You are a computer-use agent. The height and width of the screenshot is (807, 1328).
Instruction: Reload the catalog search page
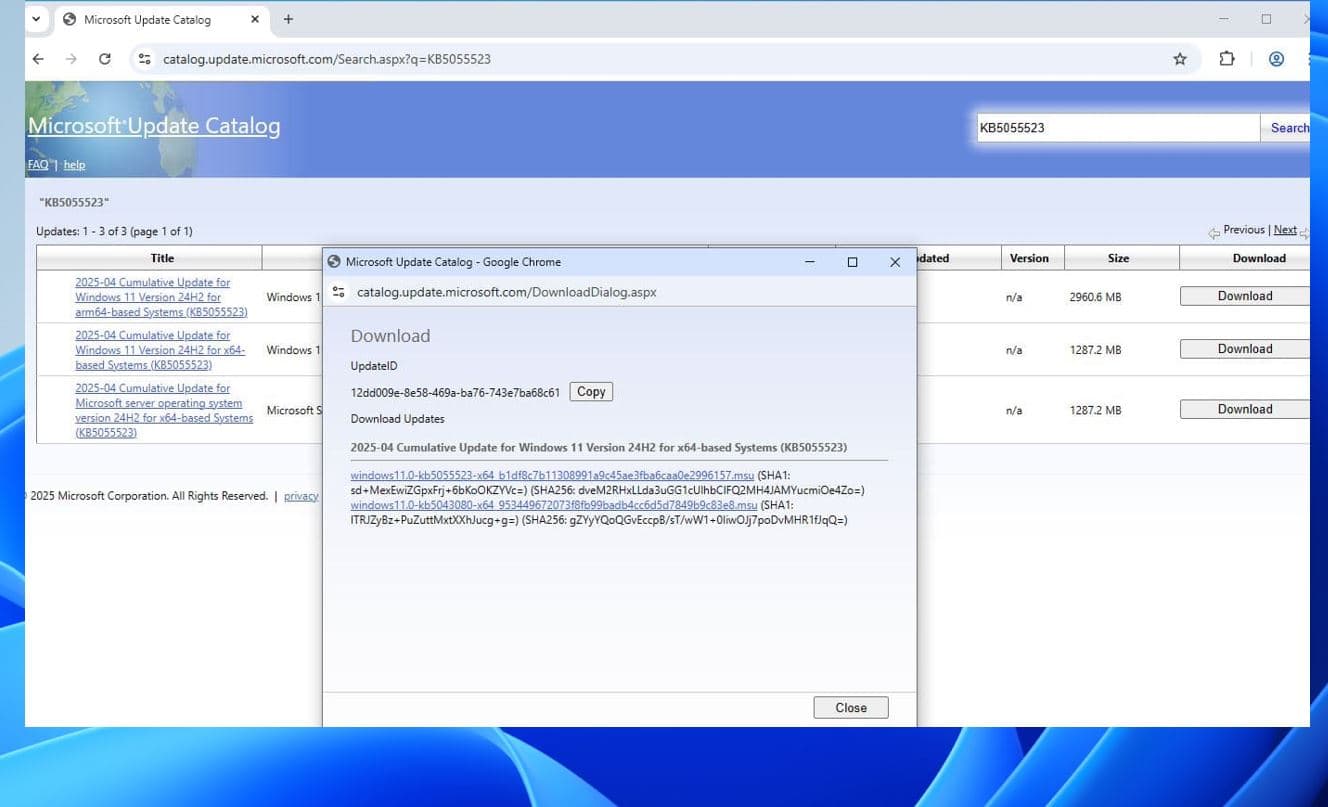[104, 59]
